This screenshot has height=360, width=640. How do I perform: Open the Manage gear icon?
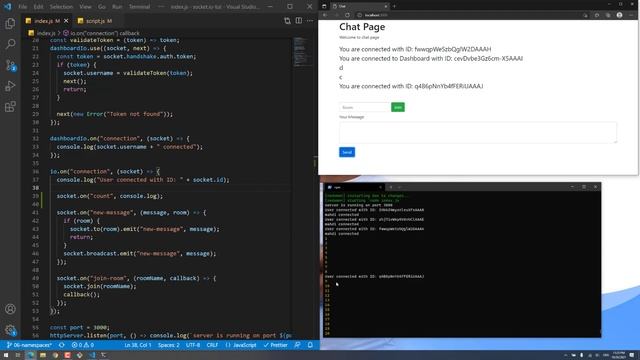(x=10, y=330)
